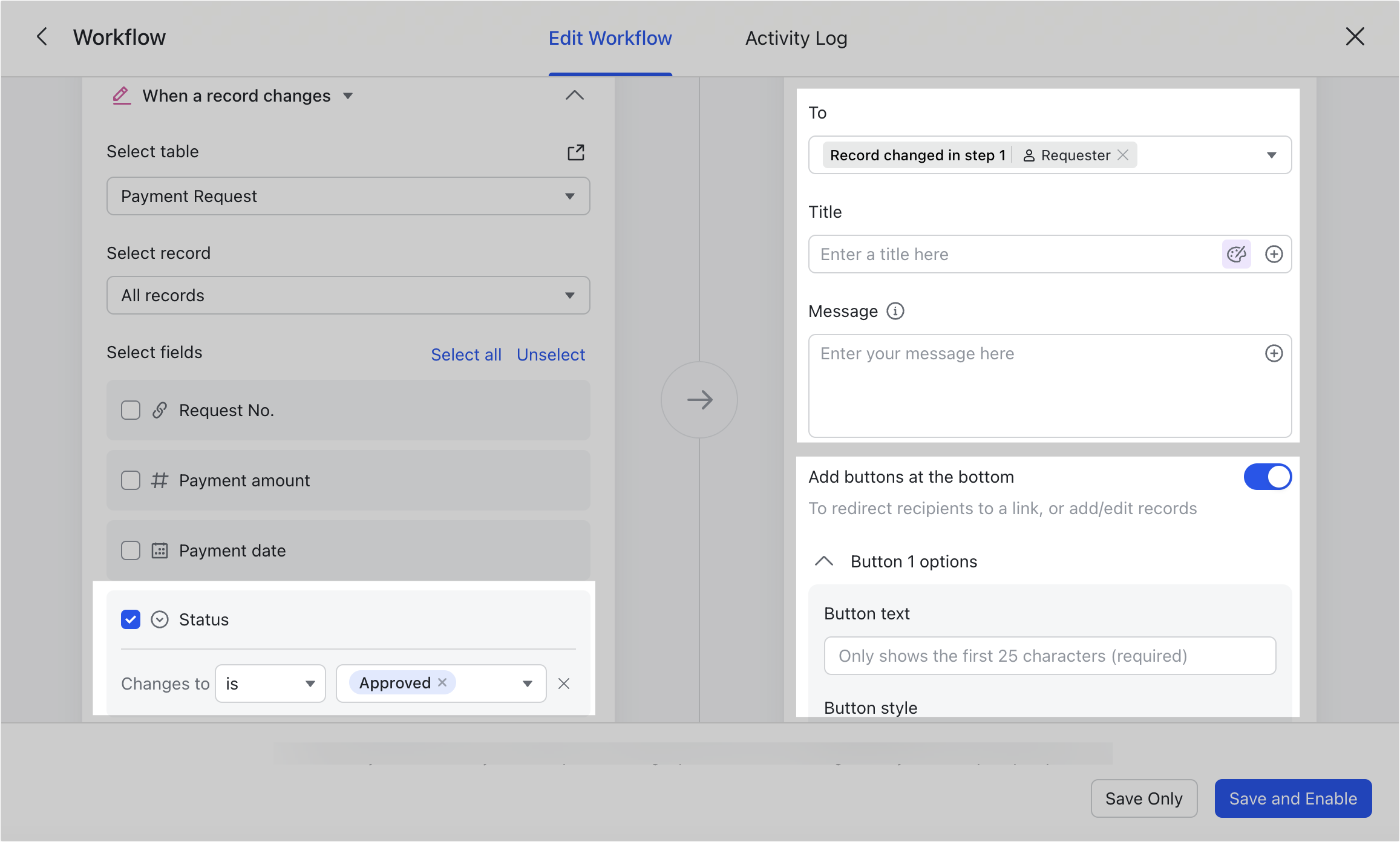Click the calendar icon beside Payment date
Screen dimensions: 1400x842
[160, 550]
